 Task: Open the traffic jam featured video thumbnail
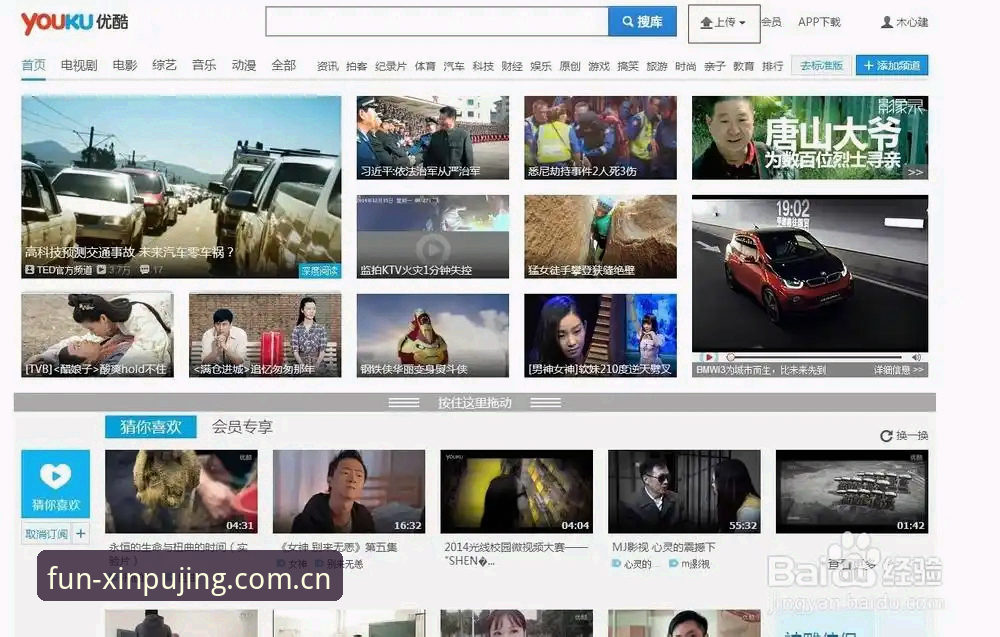[x=181, y=187]
